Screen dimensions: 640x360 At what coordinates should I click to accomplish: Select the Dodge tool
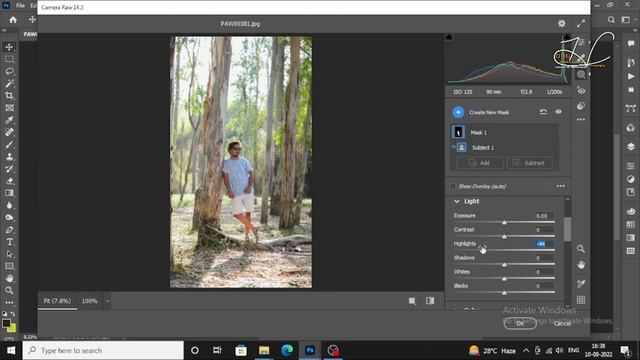9,218
